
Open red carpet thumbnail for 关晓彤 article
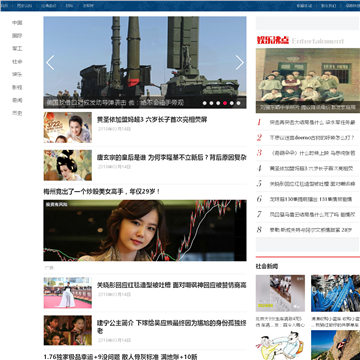68,293
